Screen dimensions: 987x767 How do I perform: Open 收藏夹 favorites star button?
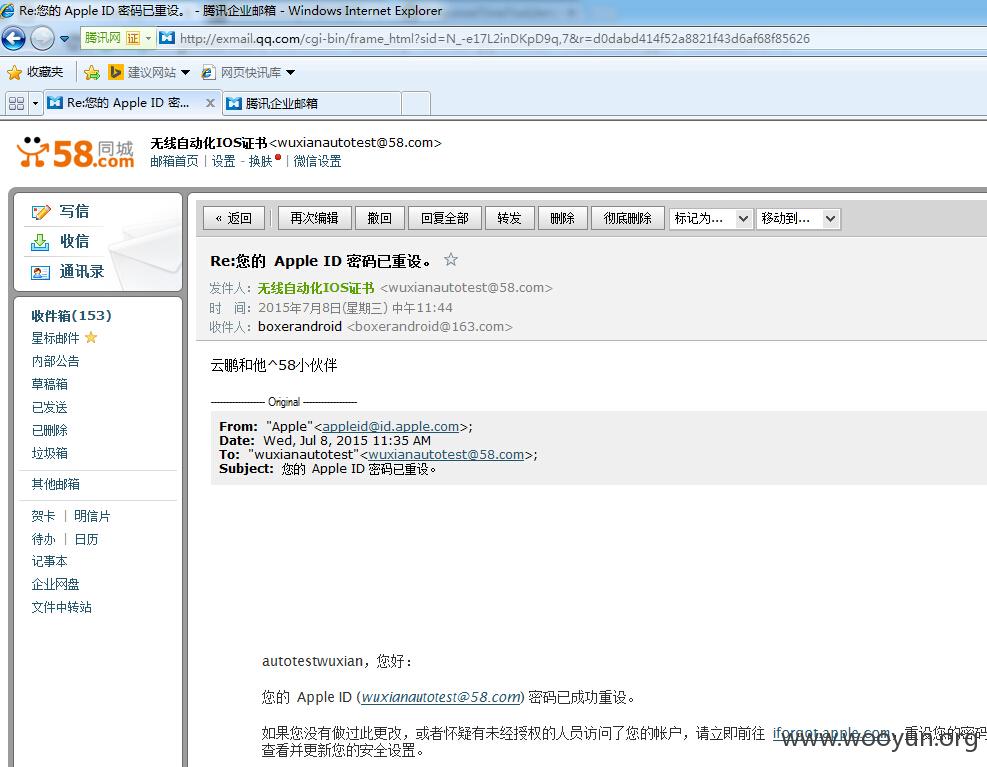pyautogui.click(x=35, y=72)
